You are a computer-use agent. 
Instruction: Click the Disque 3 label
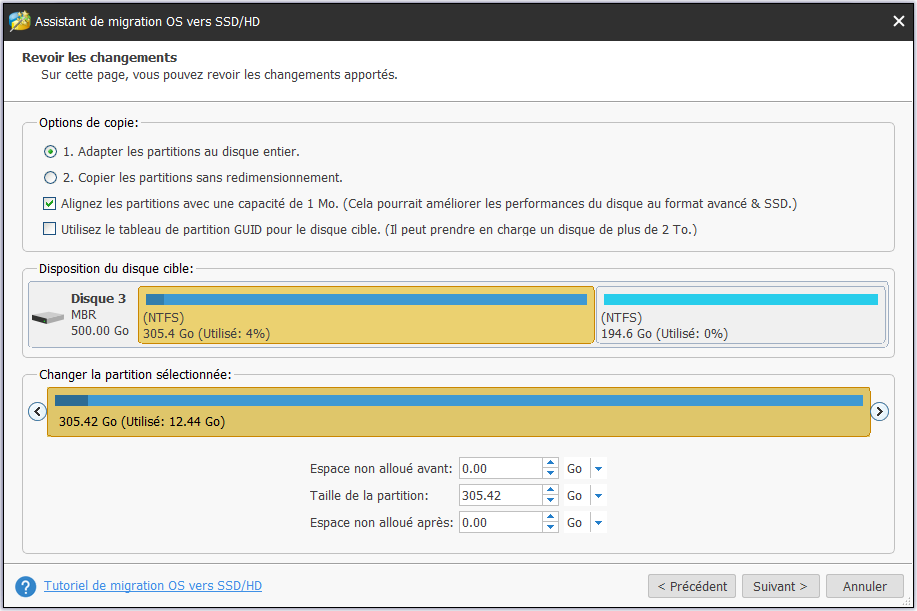(98, 299)
